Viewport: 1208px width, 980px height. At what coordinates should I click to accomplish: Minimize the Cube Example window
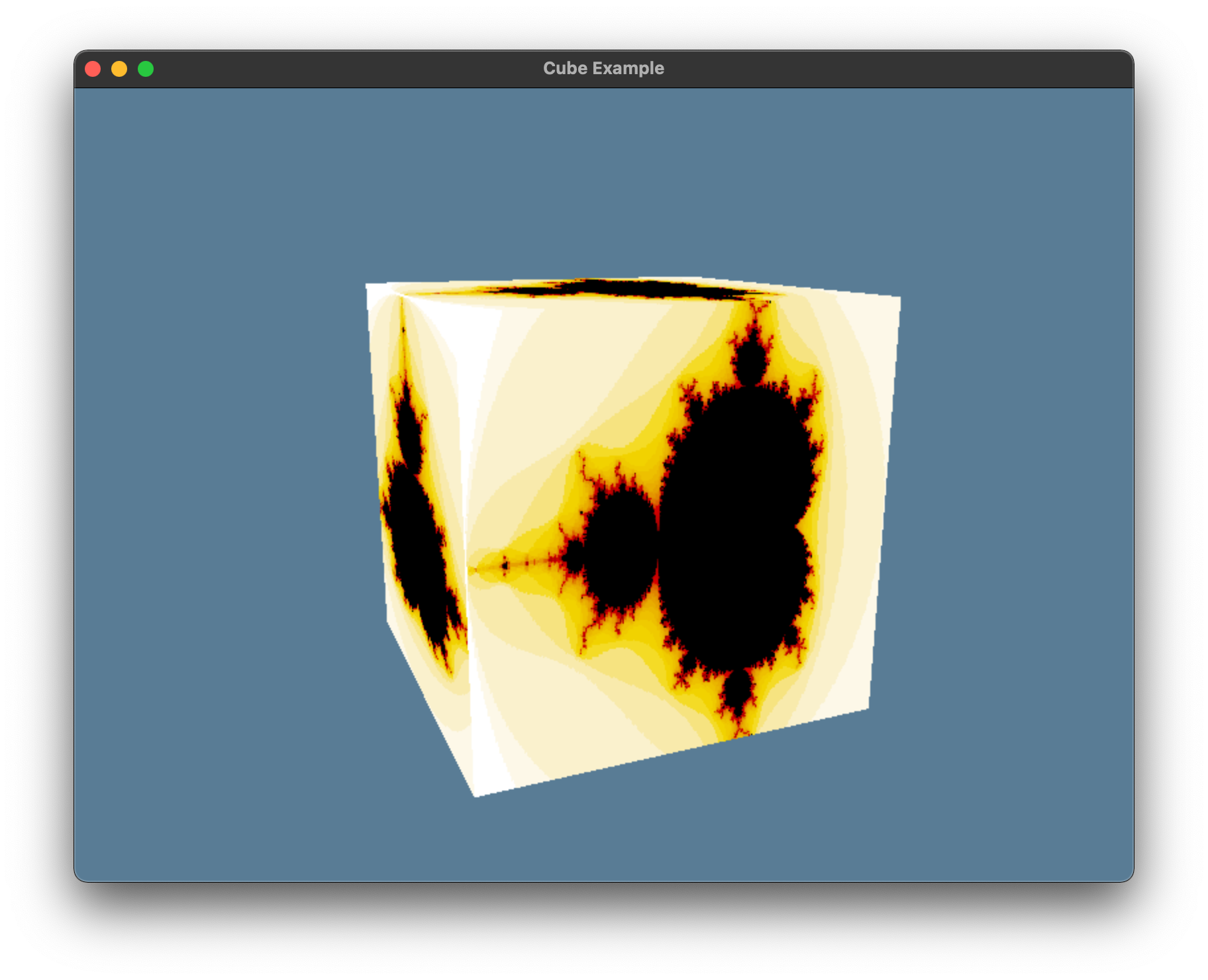pyautogui.click(x=119, y=69)
